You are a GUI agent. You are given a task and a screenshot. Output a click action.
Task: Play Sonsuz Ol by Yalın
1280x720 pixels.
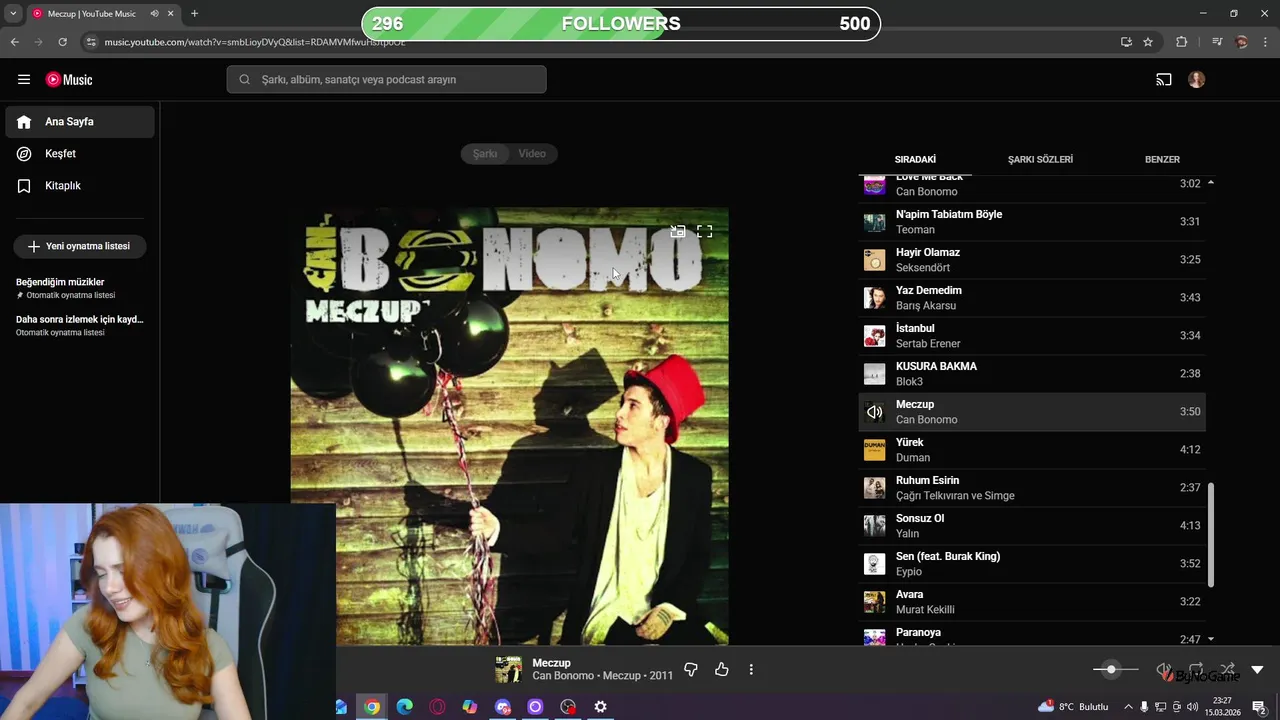click(1032, 526)
